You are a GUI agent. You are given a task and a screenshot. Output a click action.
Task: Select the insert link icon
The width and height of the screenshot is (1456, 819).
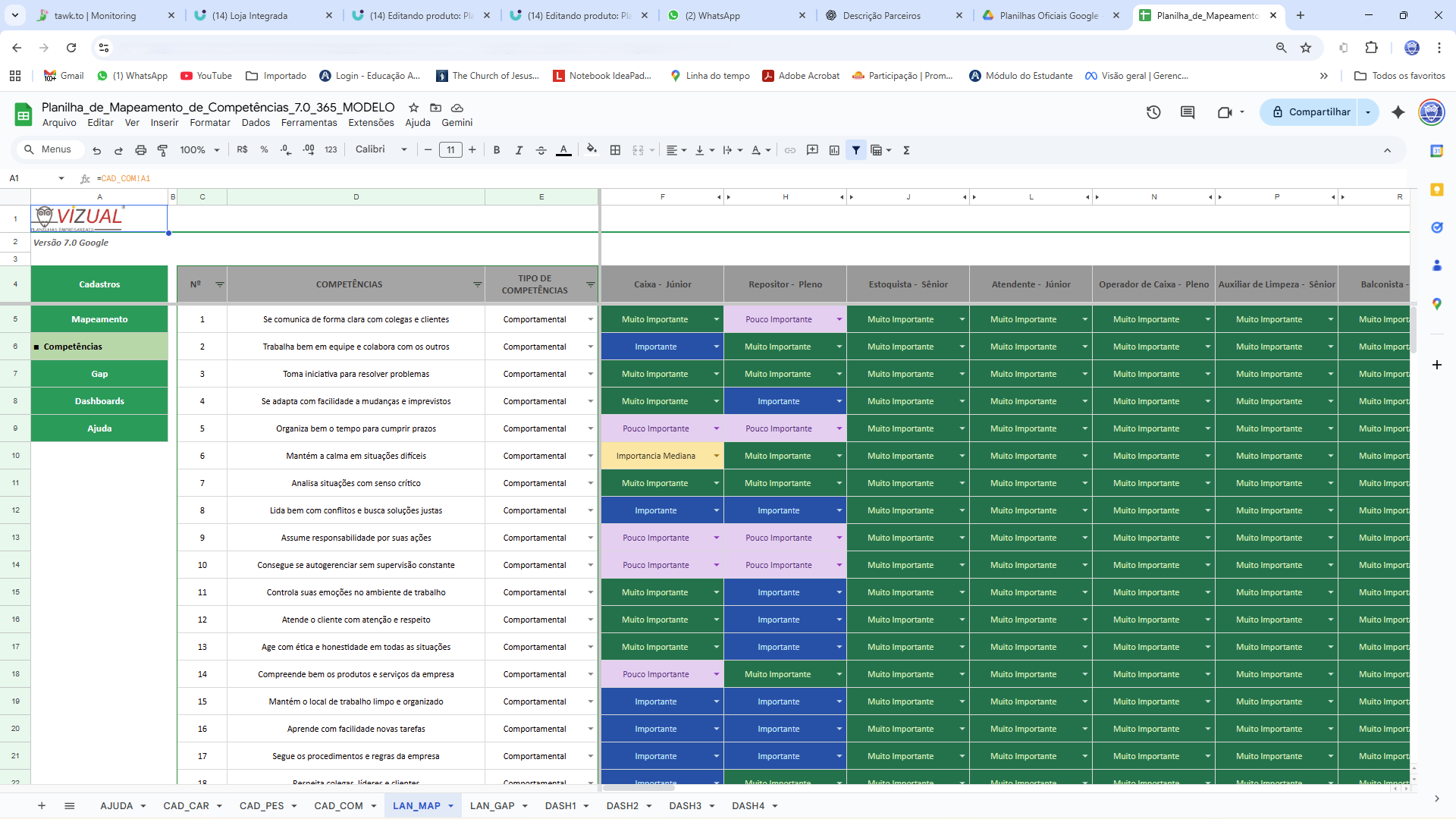790,150
